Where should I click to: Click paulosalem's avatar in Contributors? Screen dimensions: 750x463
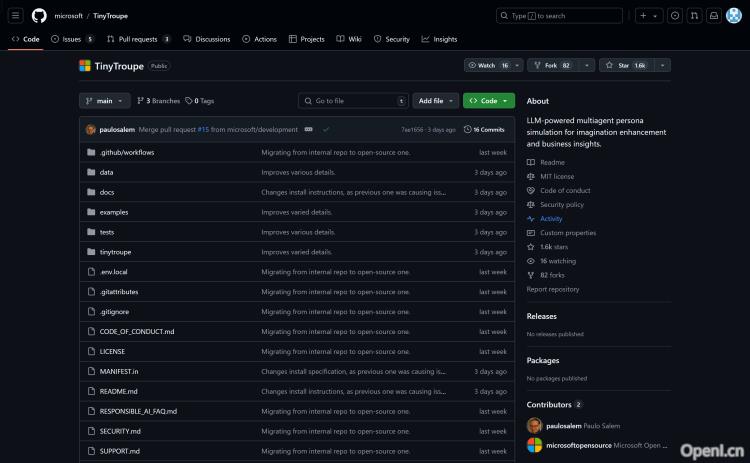[534, 425]
